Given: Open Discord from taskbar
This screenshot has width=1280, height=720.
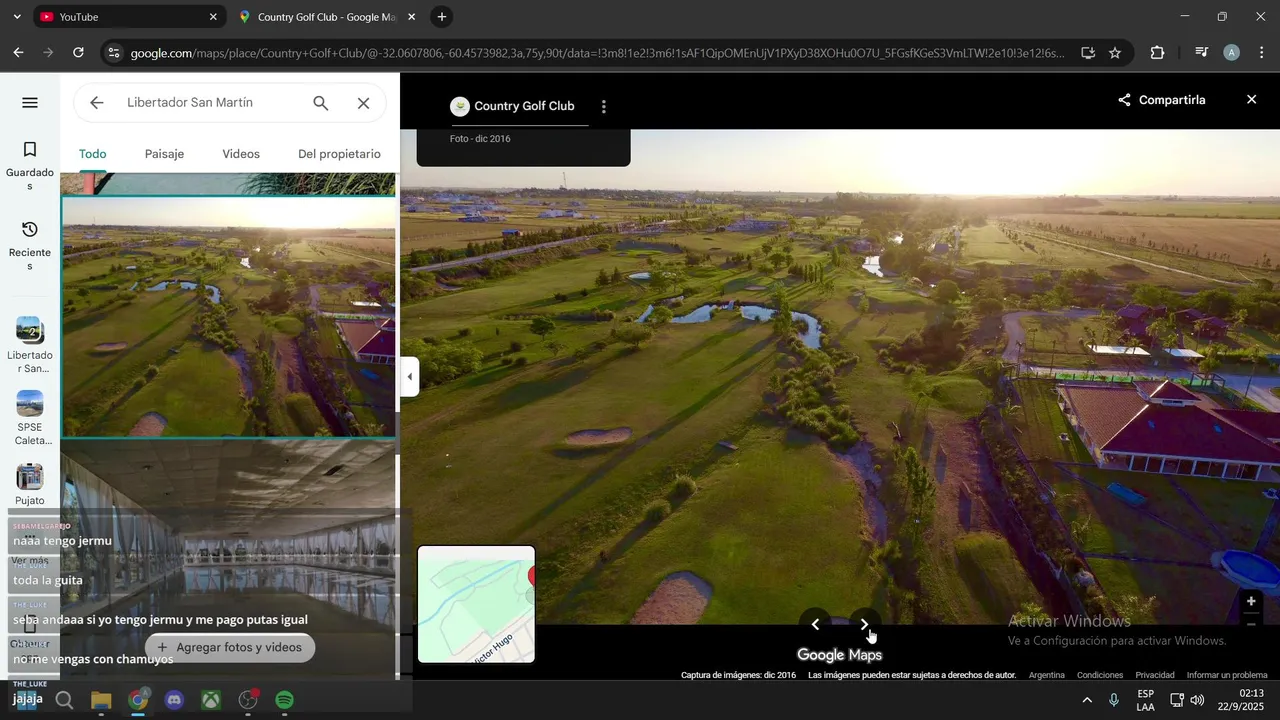Looking at the screenshot, I should coord(174,700).
